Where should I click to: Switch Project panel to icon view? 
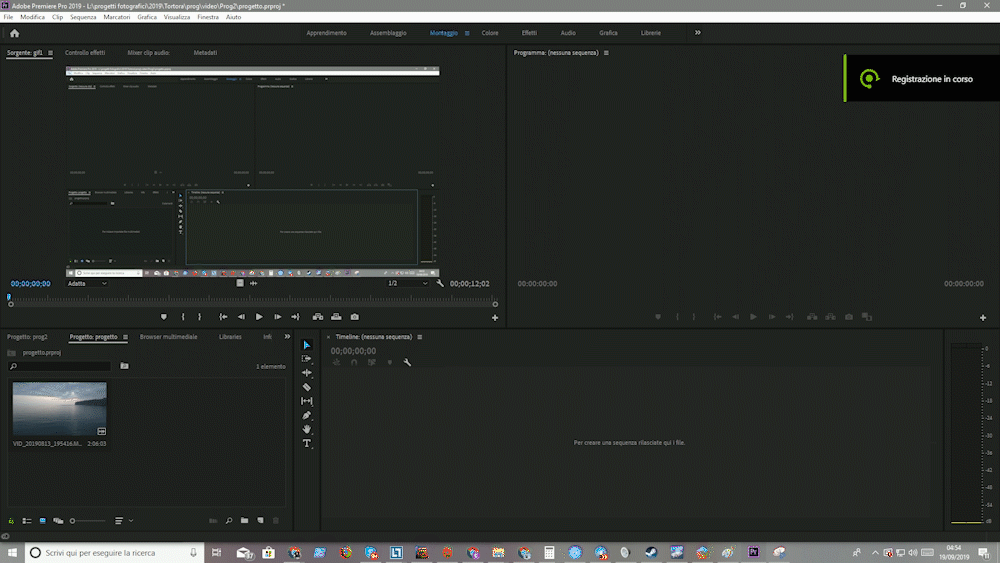coord(42,521)
